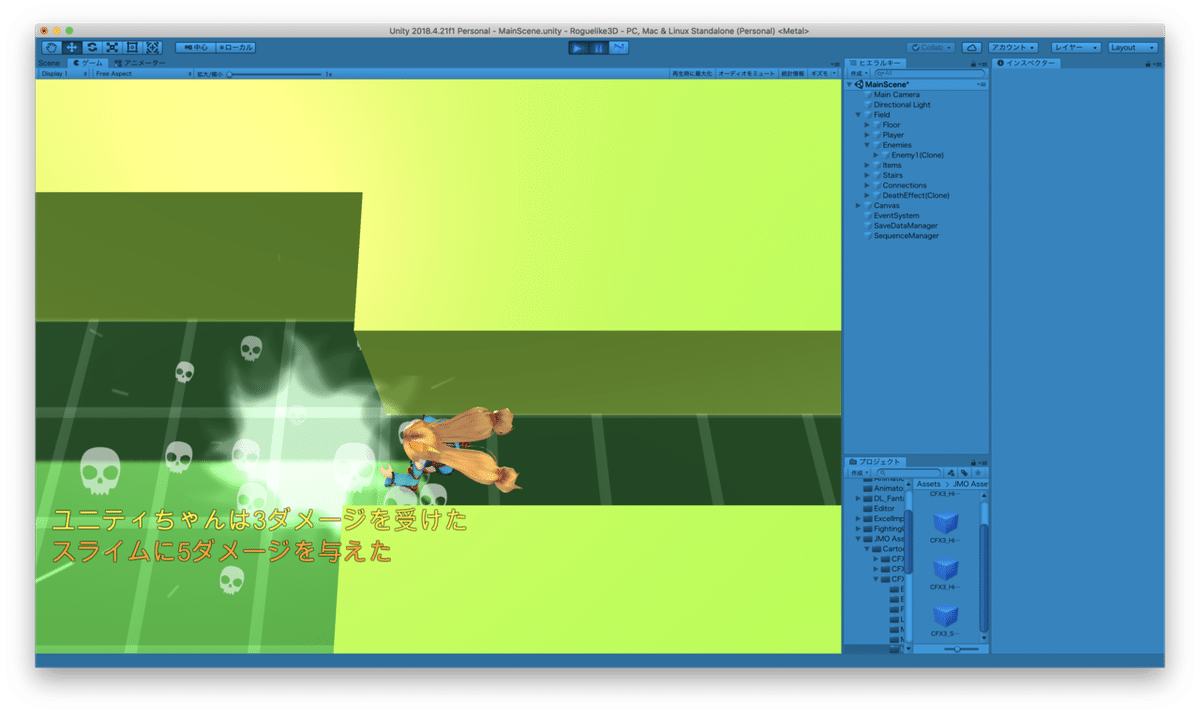
Task: Expand the DL_Fanta folder arrow
Action: click(x=857, y=498)
